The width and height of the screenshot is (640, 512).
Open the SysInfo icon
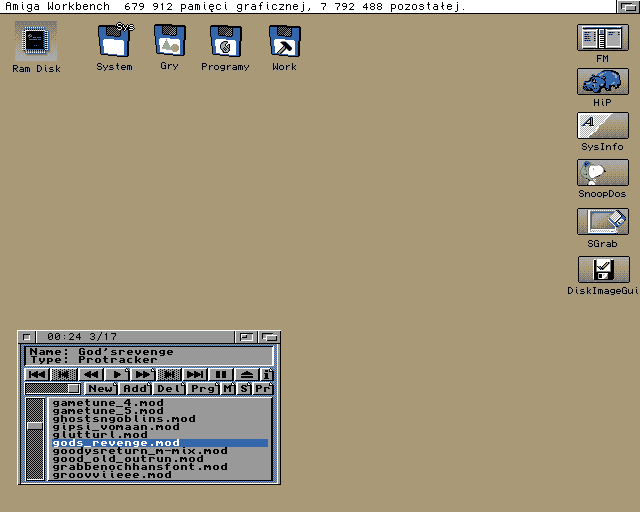coord(602,126)
